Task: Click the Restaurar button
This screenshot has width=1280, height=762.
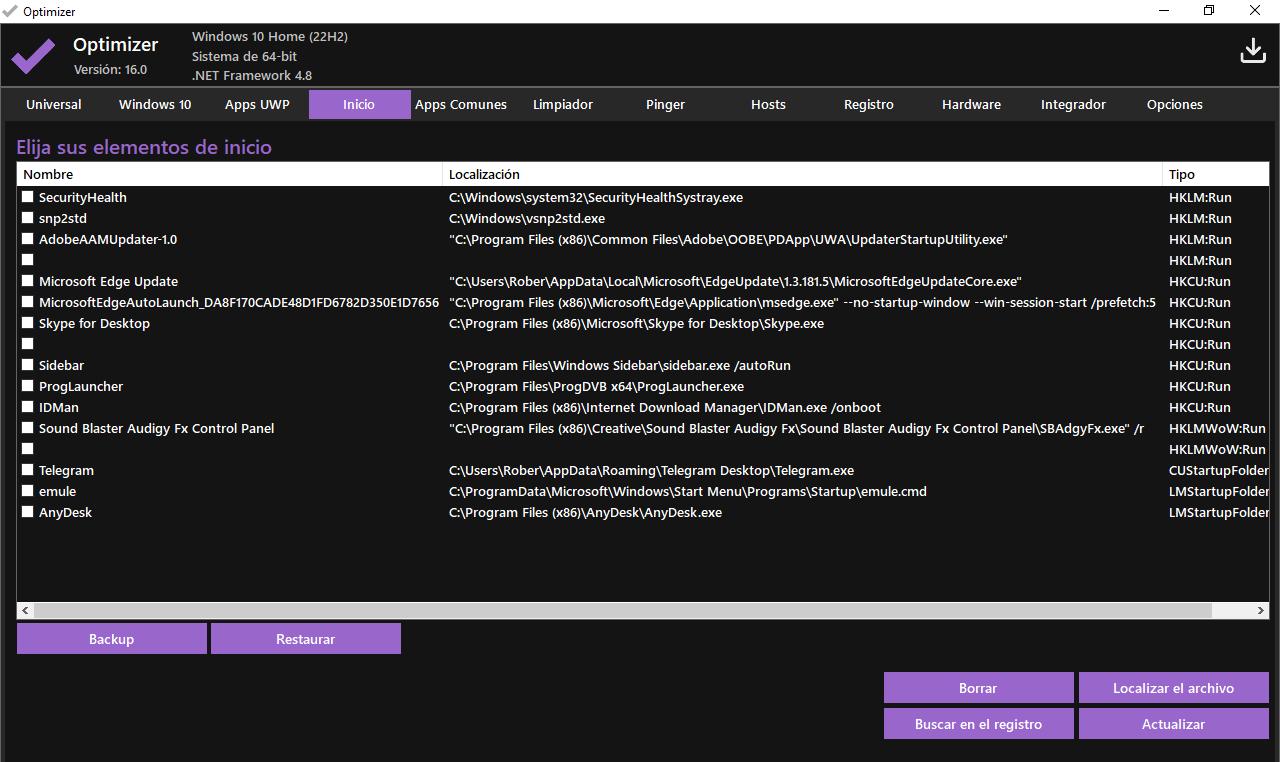Action: 305,638
